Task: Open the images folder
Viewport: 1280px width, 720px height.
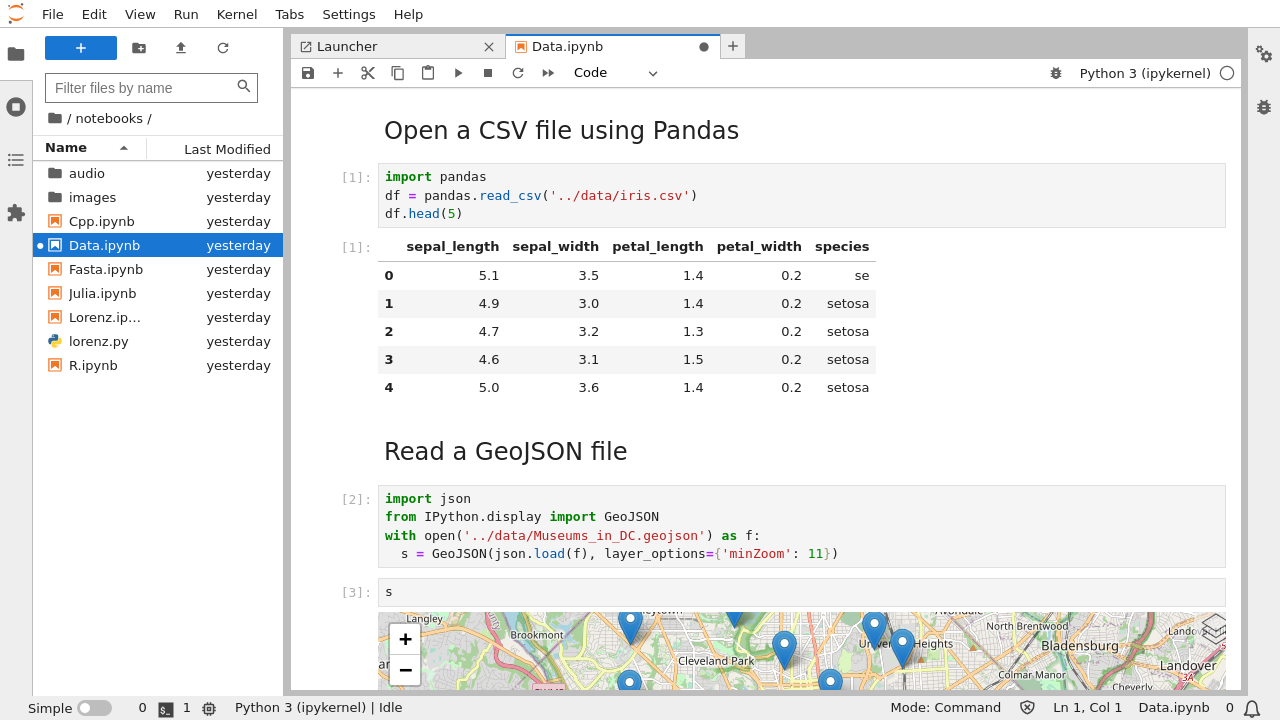Action: tap(158, 197)
